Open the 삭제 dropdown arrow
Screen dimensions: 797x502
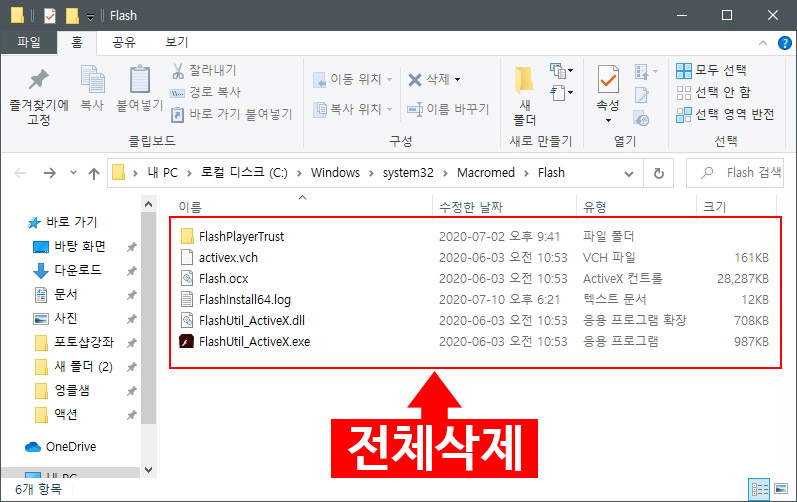[x=457, y=79]
